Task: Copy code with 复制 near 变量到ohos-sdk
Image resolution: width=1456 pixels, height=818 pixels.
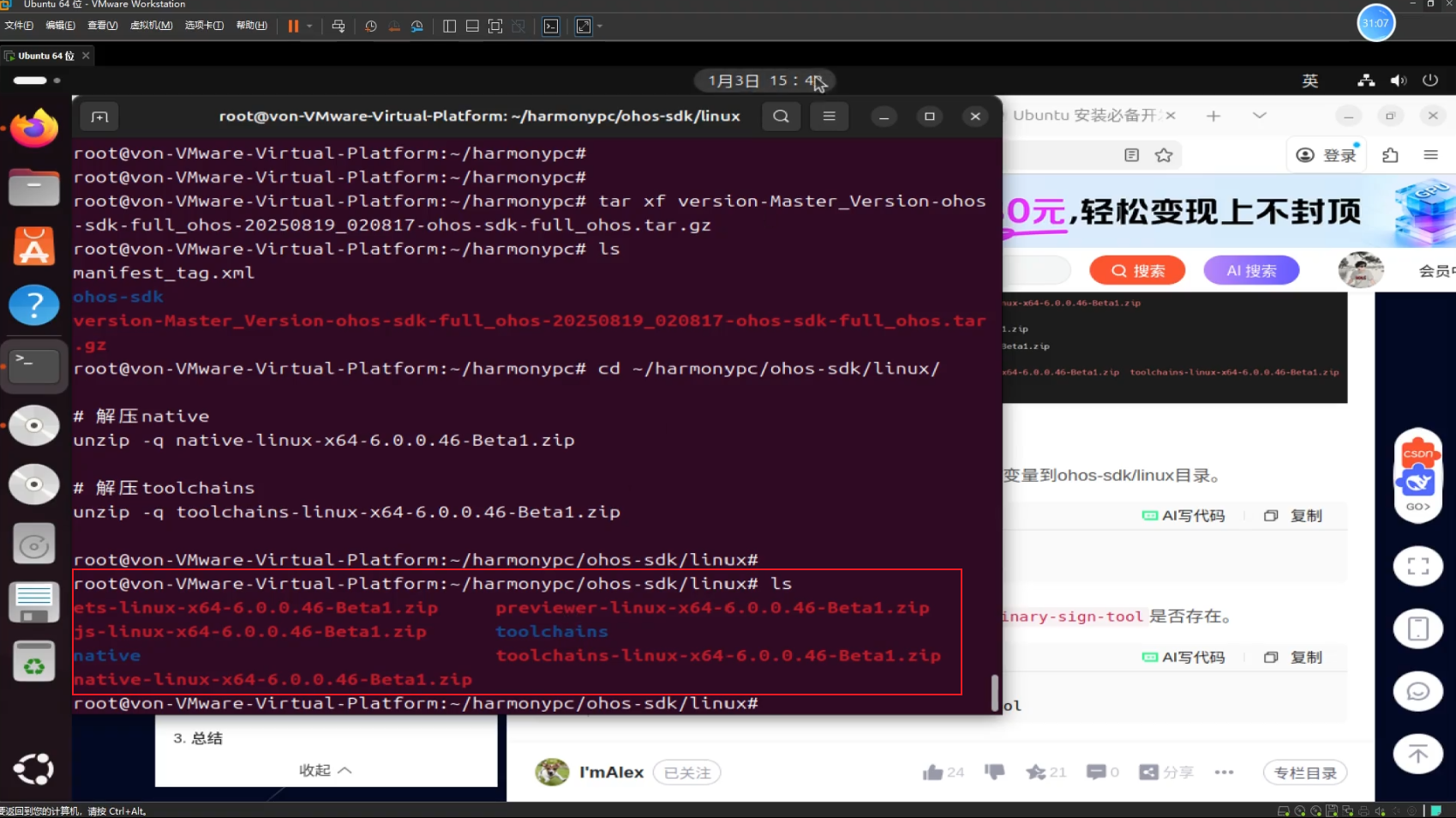Action: [1293, 516]
